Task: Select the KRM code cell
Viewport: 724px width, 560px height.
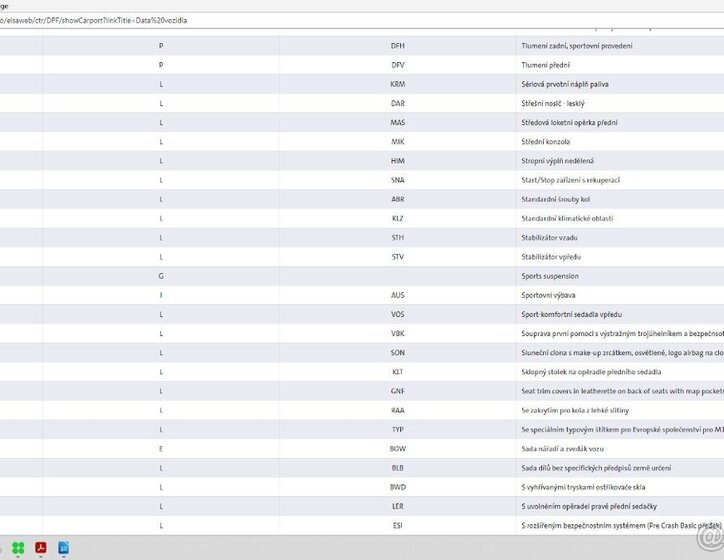Action: click(x=398, y=84)
